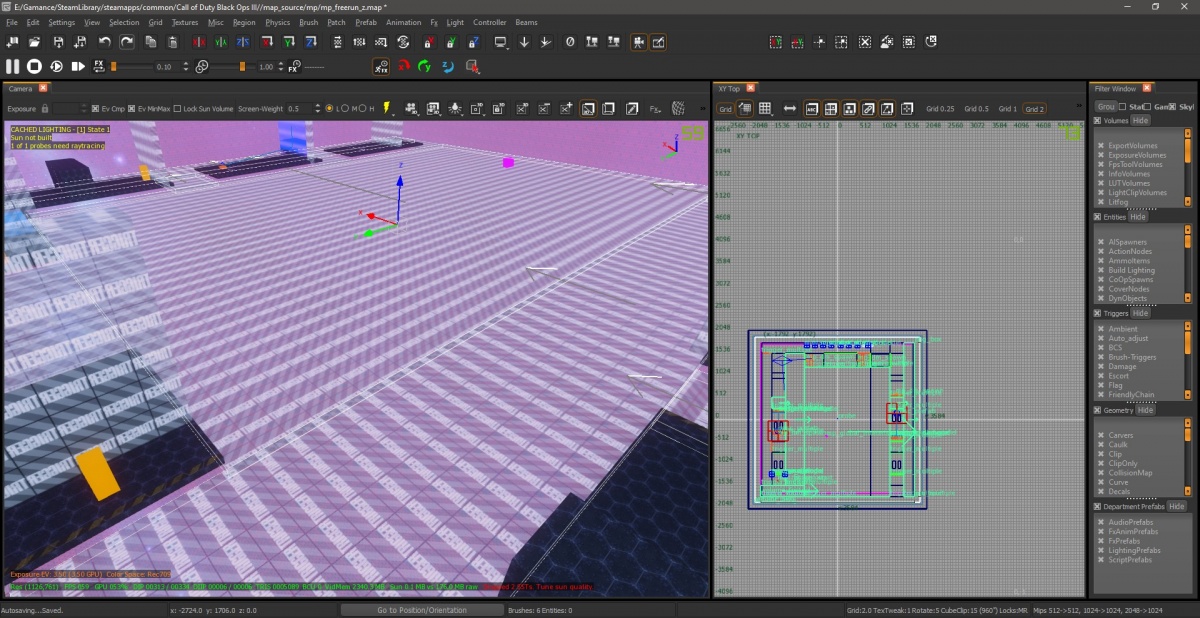
Task: Toggle the Volumes group checkbox
Action: tap(1098, 120)
